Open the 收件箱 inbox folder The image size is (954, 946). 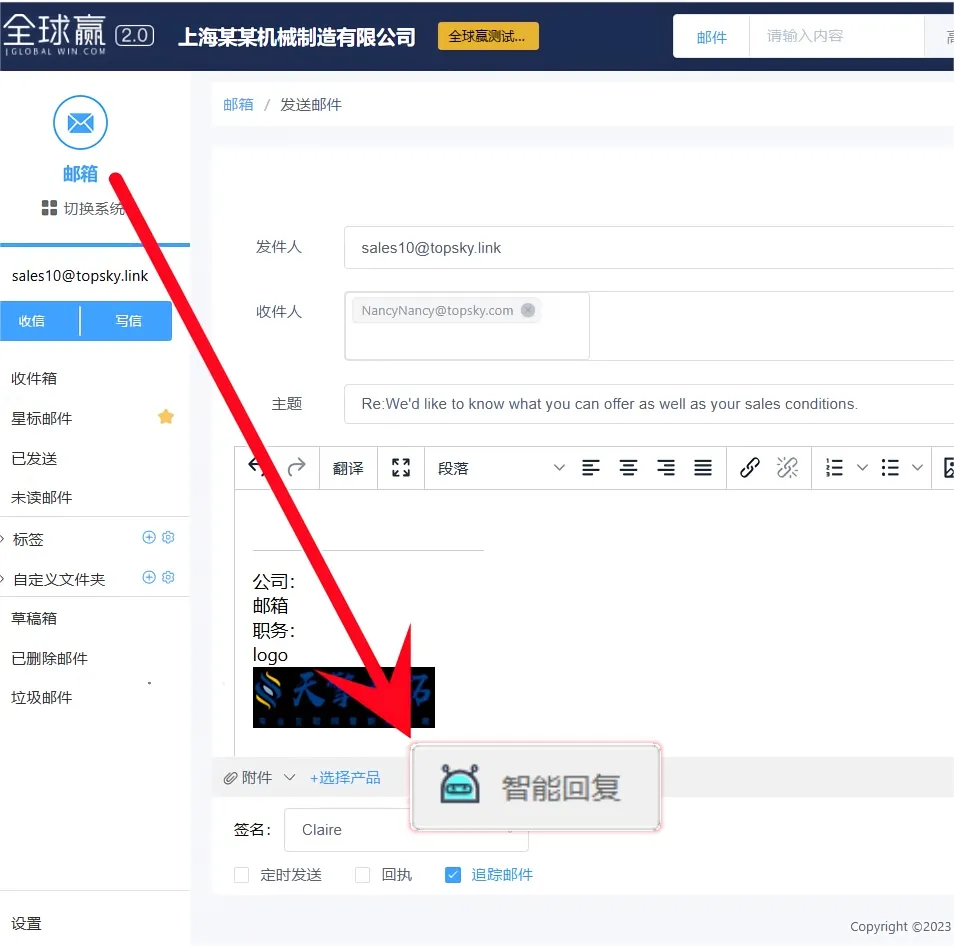coord(34,378)
